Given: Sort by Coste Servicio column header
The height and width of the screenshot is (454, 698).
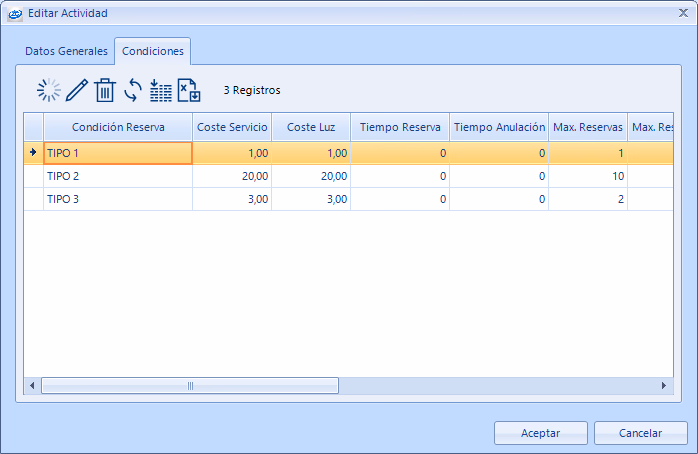Looking at the screenshot, I should pos(232,127).
